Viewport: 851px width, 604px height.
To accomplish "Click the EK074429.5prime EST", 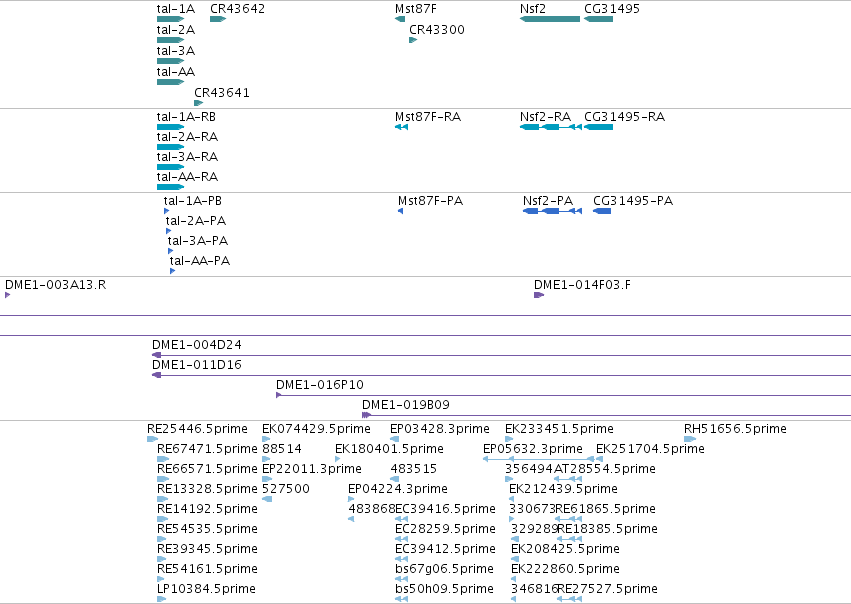I will [x=266, y=439].
